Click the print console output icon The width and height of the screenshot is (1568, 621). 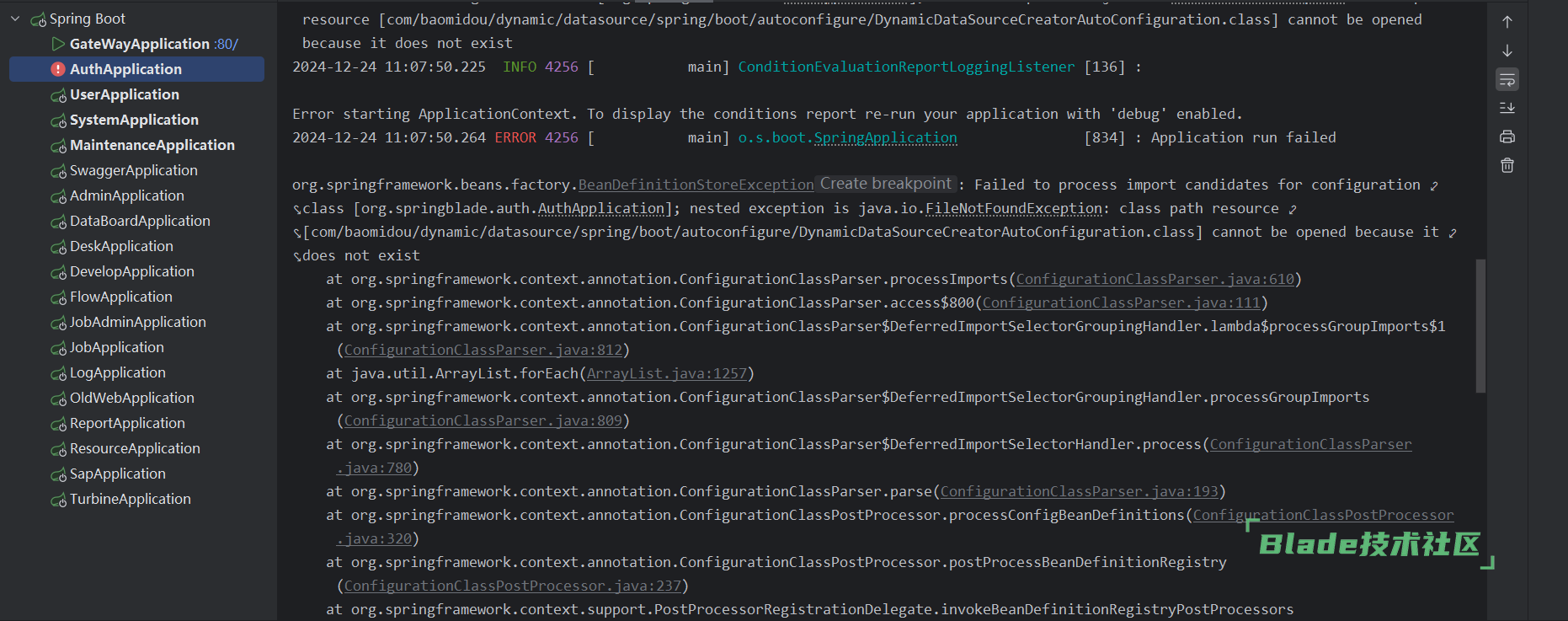(1507, 137)
